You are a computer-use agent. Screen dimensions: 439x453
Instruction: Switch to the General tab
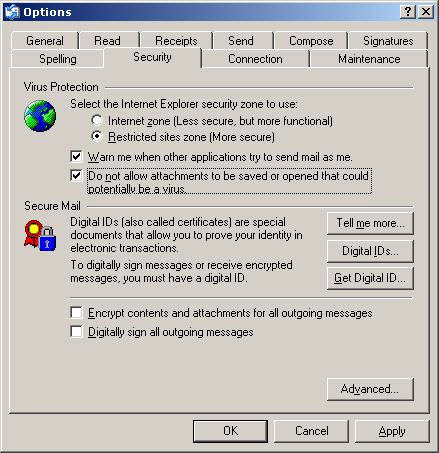(45, 41)
